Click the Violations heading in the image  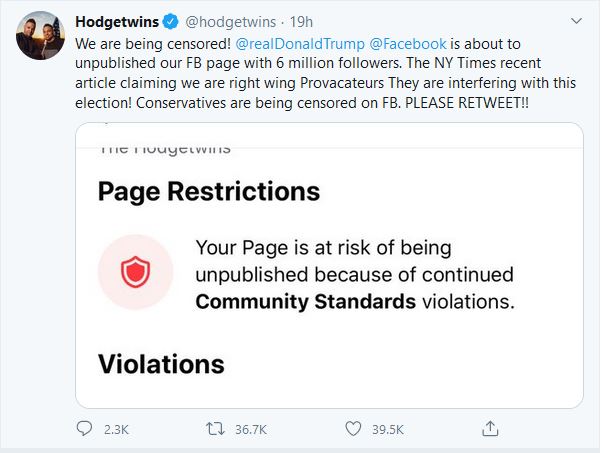pyautogui.click(x=161, y=364)
